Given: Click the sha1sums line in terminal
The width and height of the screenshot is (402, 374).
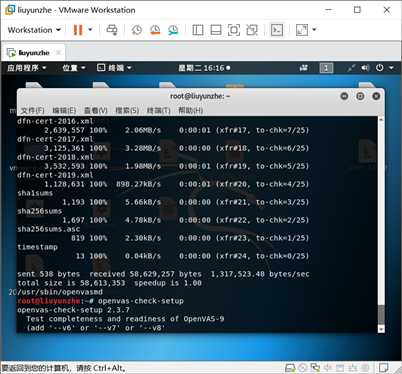Looking at the screenshot, I should tap(35, 193).
